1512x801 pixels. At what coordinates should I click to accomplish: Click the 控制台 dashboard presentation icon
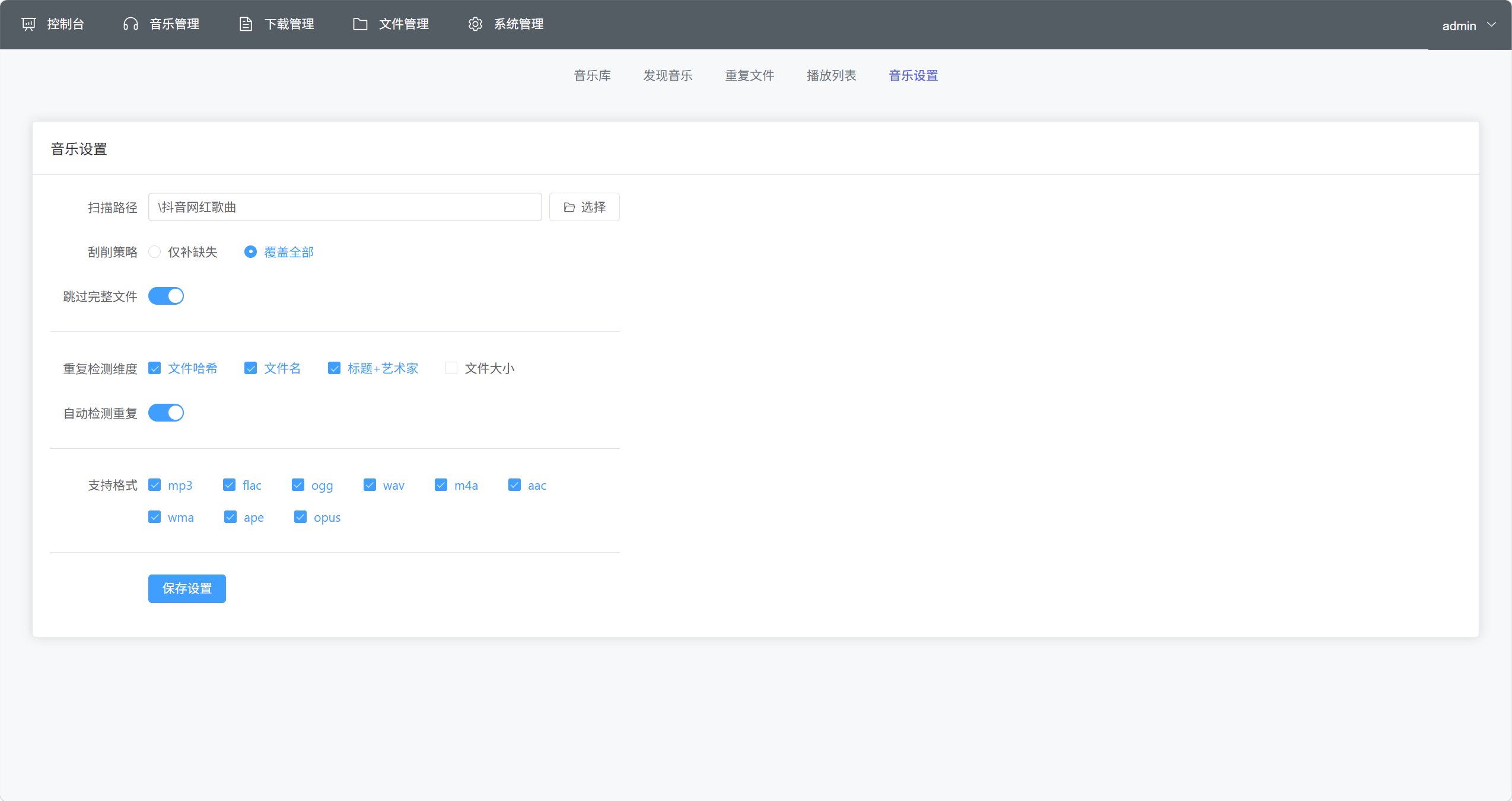pyautogui.click(x=28, y=24)
